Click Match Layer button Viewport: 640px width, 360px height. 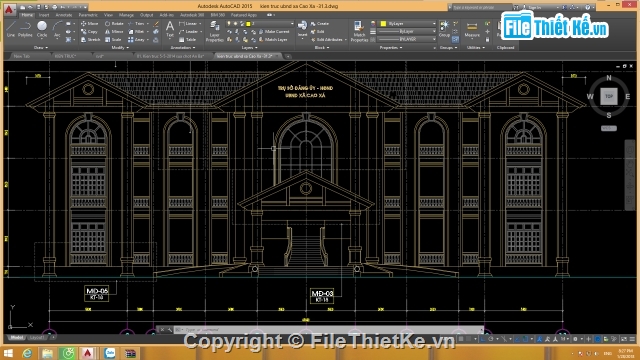(273, 40)
